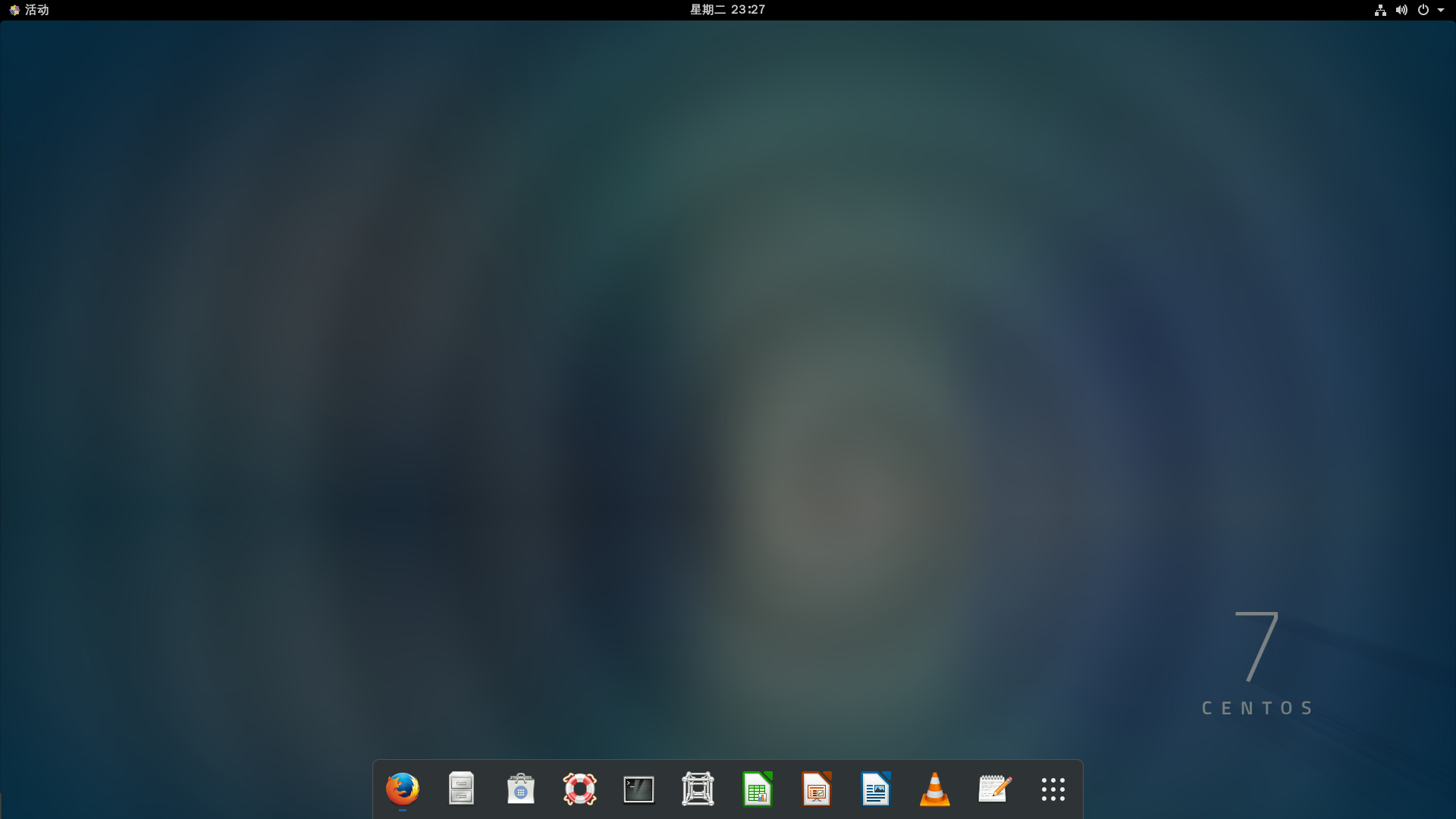
Task: Launch Firefox from the dock
Action: [402, 789]
